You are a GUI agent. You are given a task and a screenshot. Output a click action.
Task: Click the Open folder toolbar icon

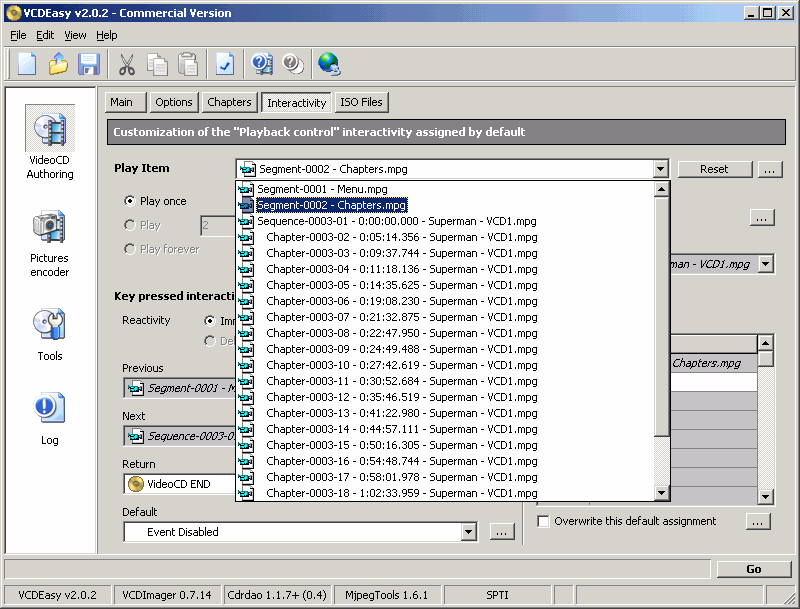(58, 64)
